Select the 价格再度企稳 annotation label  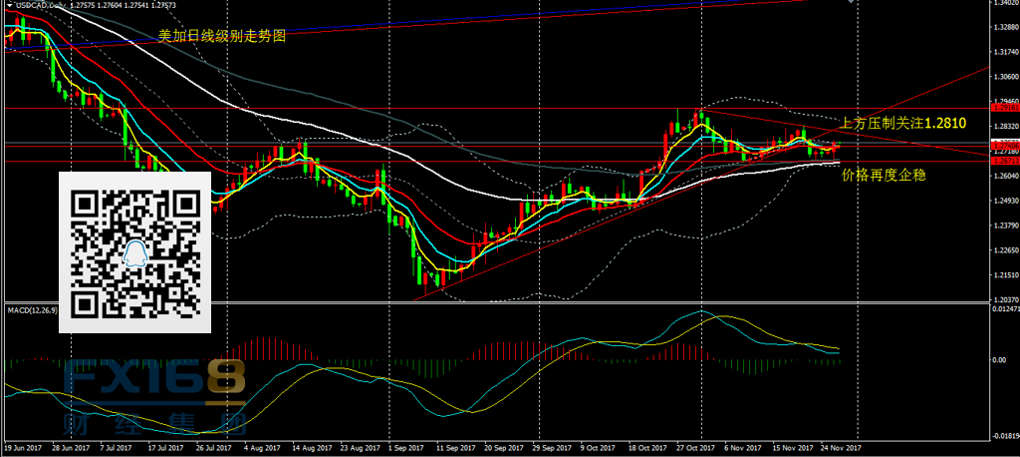pyautogui.click(x=884, y=174)
